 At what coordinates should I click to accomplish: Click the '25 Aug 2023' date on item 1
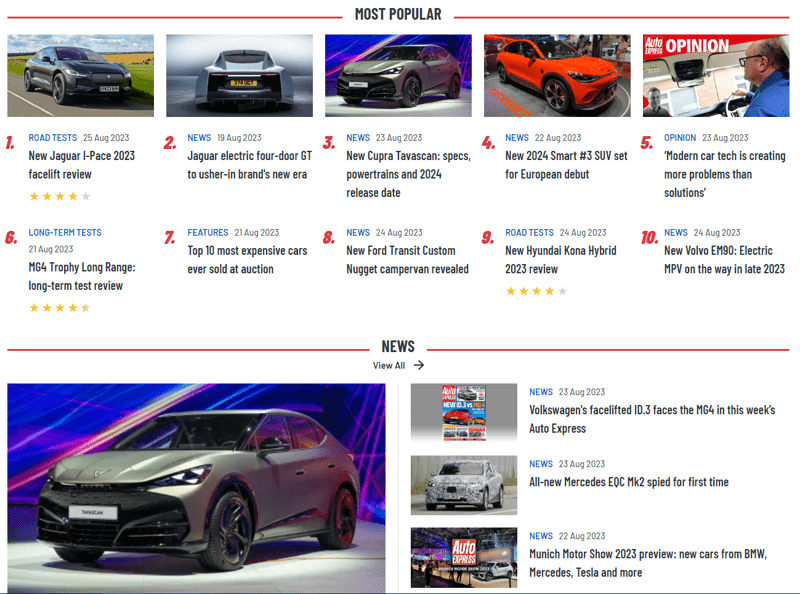click(x=106, y=137)
